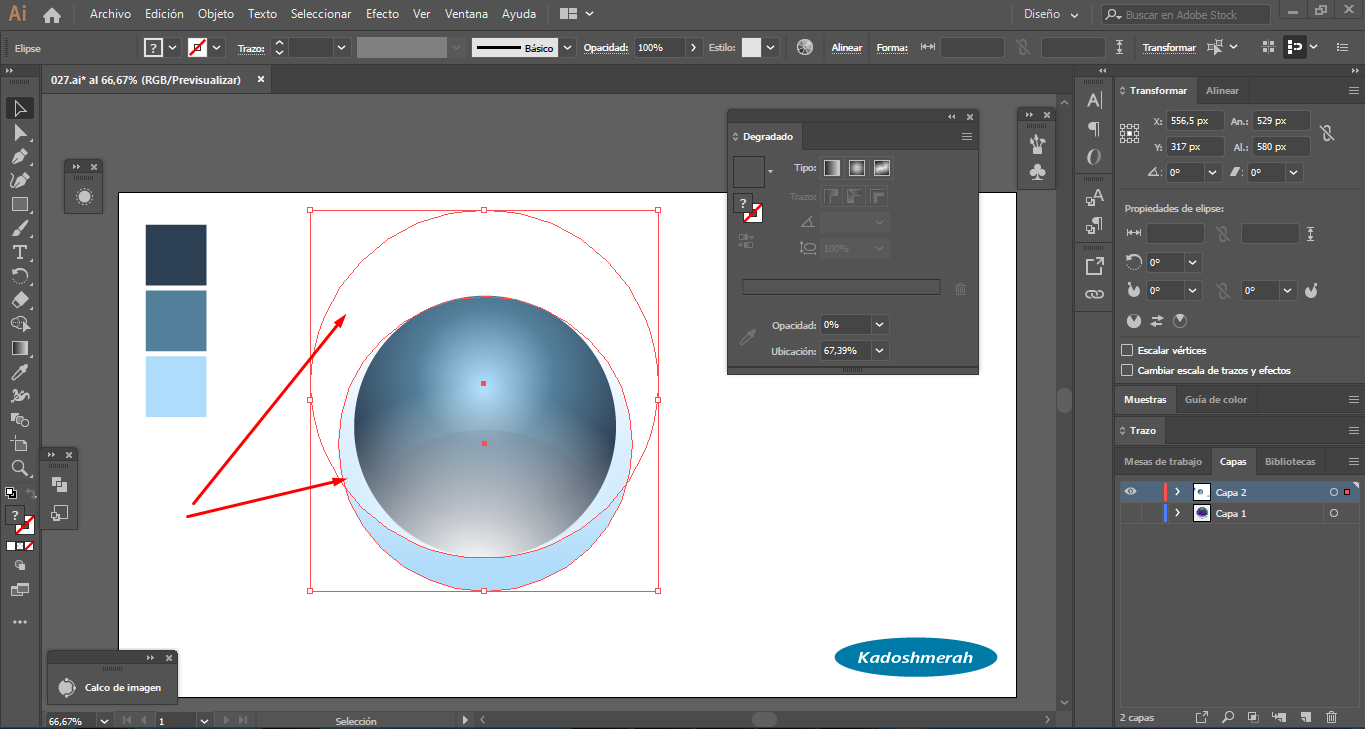Open Character panel icon
This screenshot has height=729, width=1365.
[x=1094, y=100]
